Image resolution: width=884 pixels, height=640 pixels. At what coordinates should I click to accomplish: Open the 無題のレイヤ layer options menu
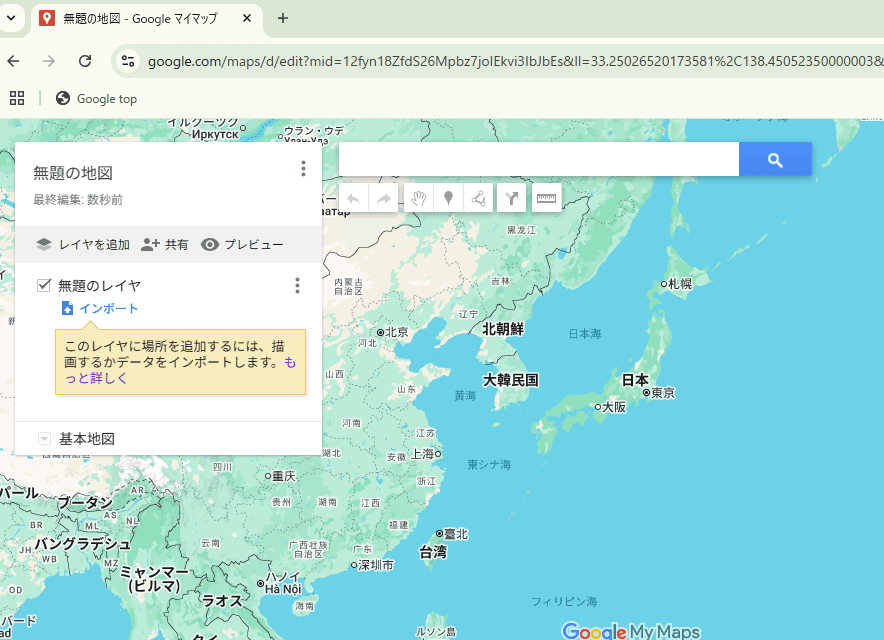pyautogui.click(x=297, y=286)
